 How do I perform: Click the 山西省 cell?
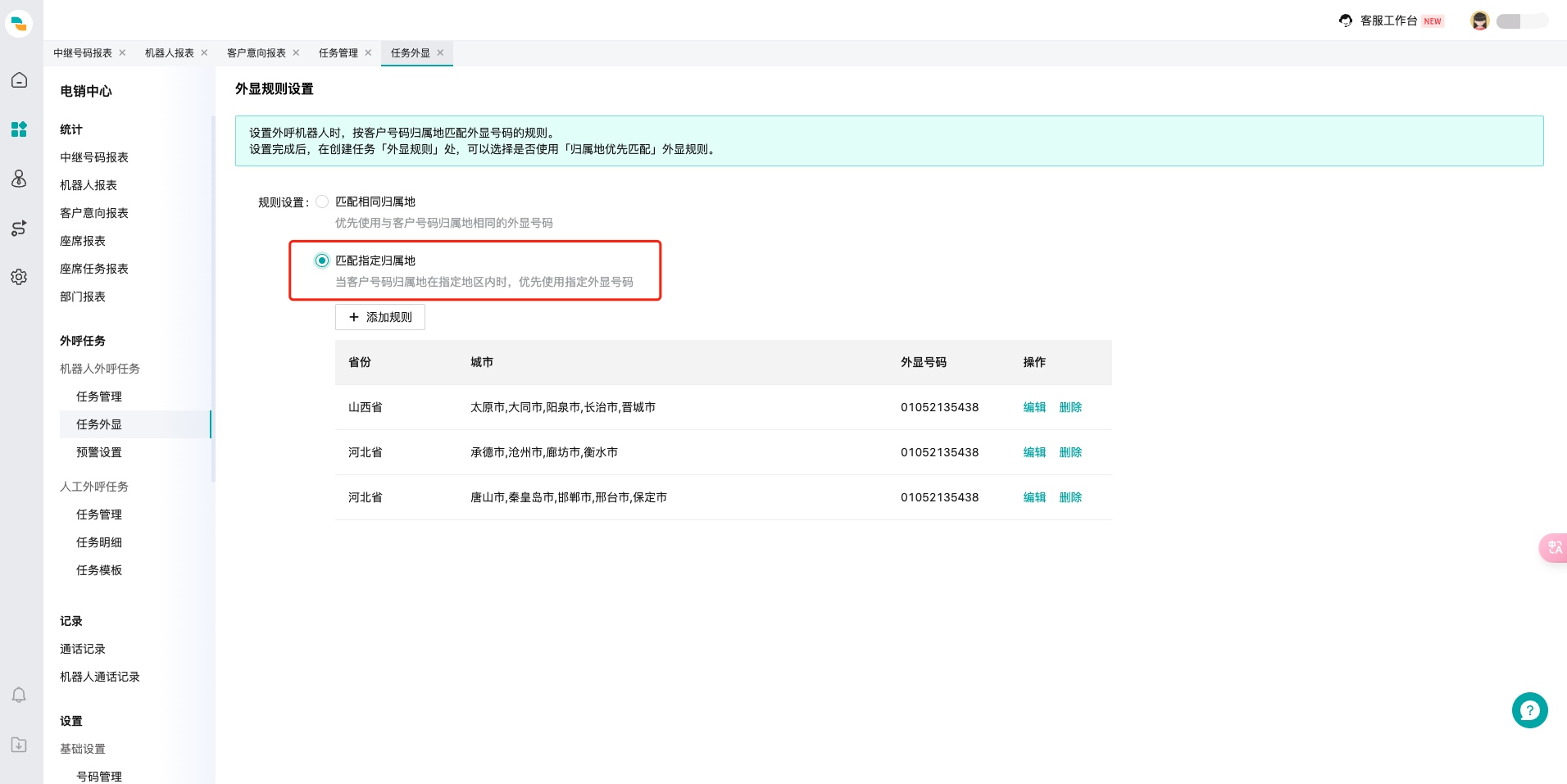coord(366,407)
